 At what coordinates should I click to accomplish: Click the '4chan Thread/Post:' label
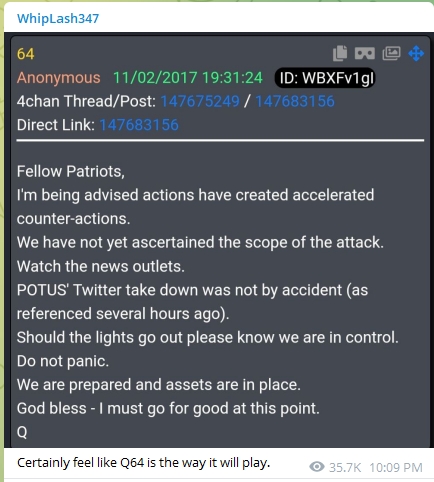point(86,101)
